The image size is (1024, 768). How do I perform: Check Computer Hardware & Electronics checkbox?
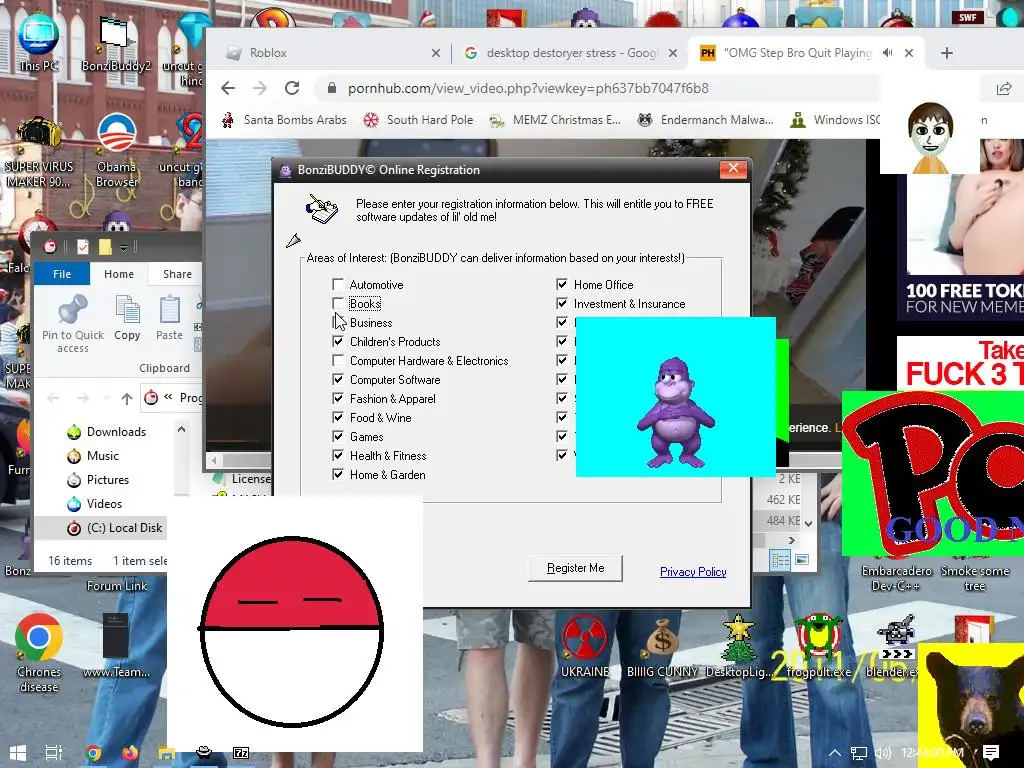[338, 360]
